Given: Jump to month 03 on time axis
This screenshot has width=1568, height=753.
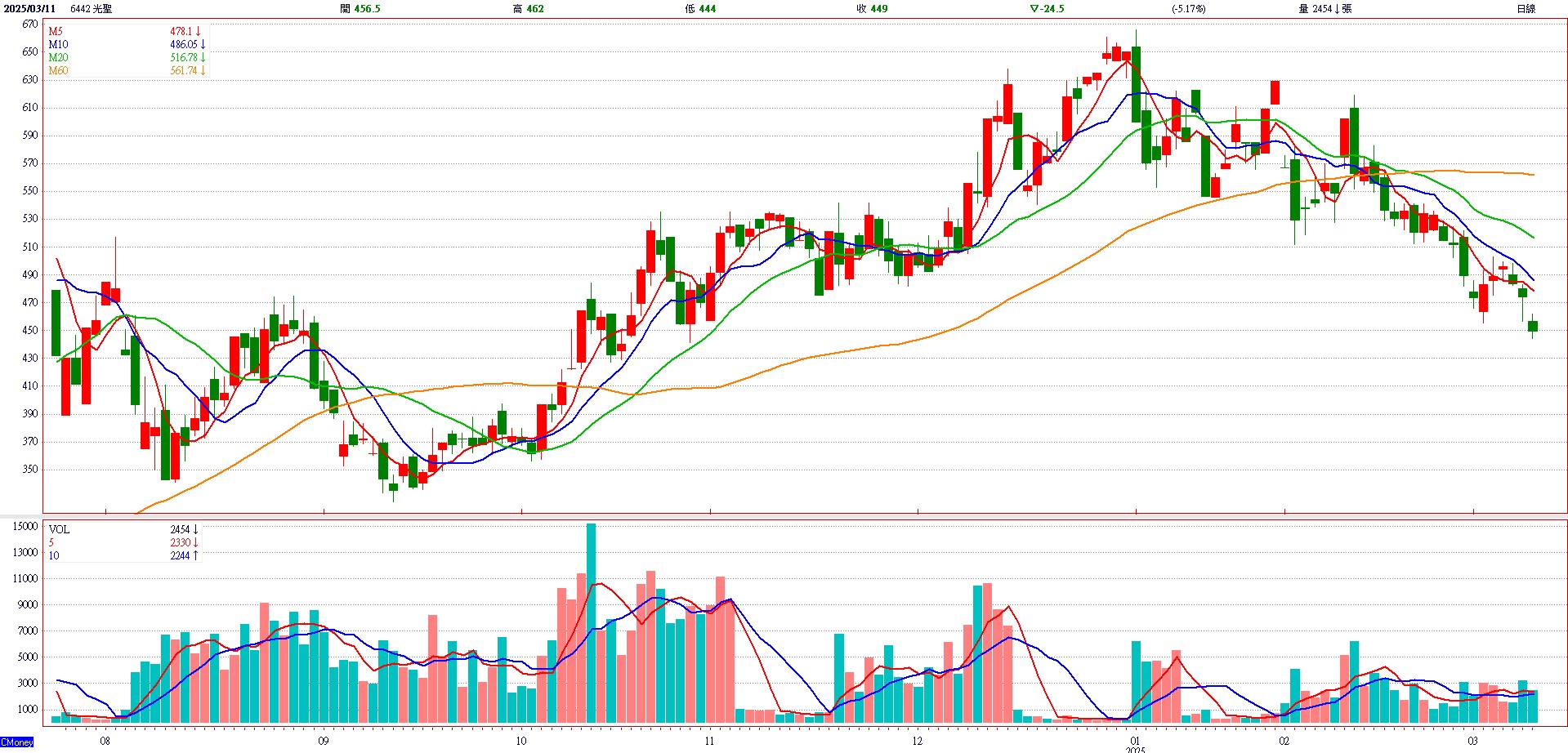Looking at the screenshot, I should (1473, 742).
